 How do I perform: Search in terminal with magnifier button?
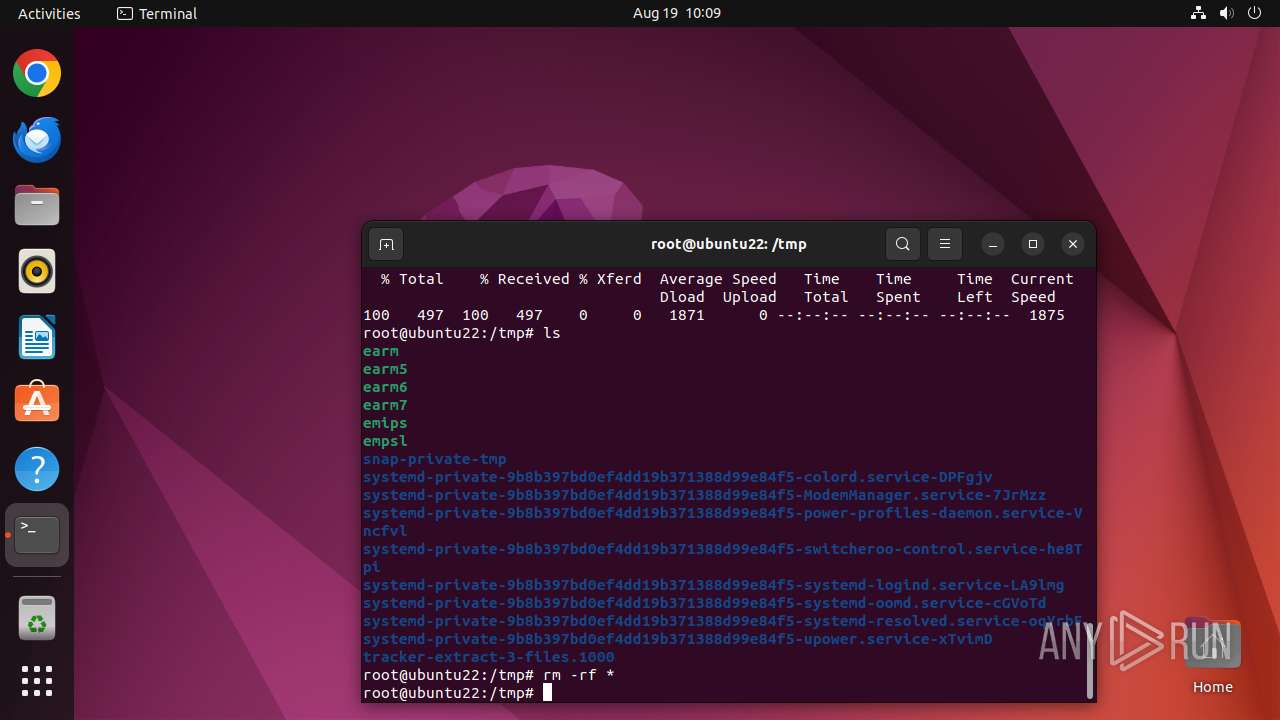pos(902,244)
